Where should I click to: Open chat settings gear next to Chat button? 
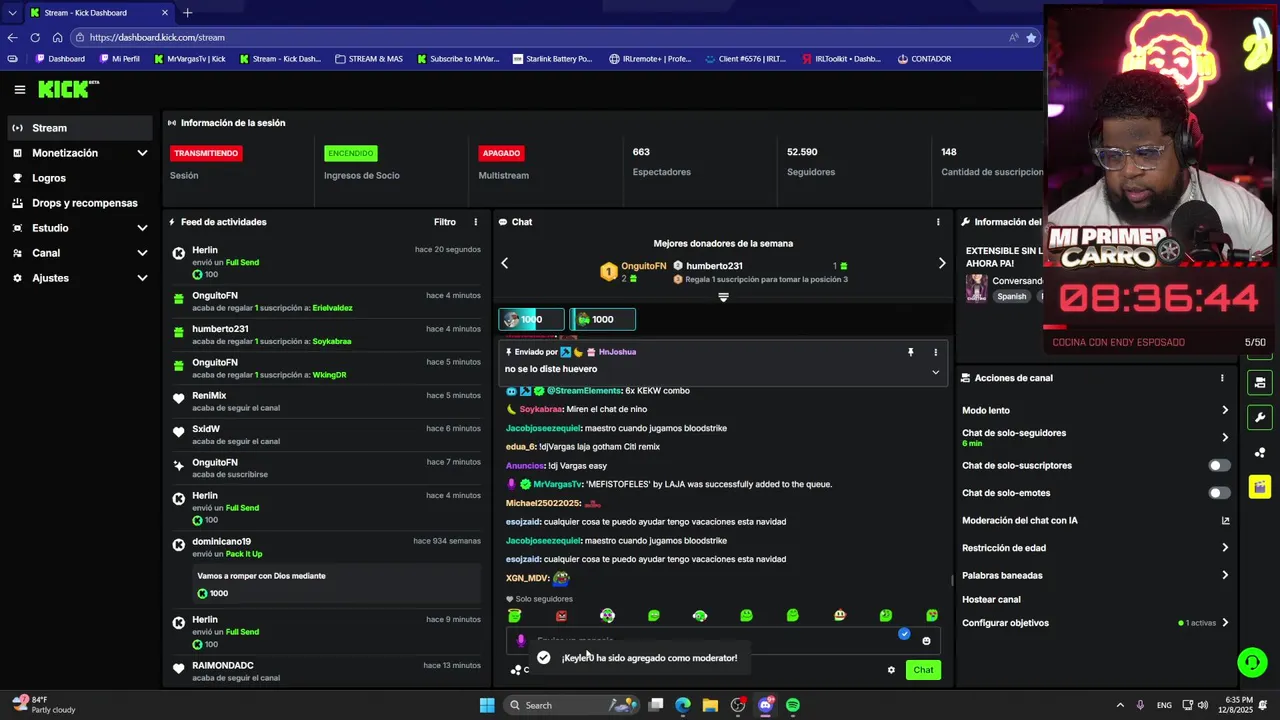pyautogui.click(x=891, y=670)
